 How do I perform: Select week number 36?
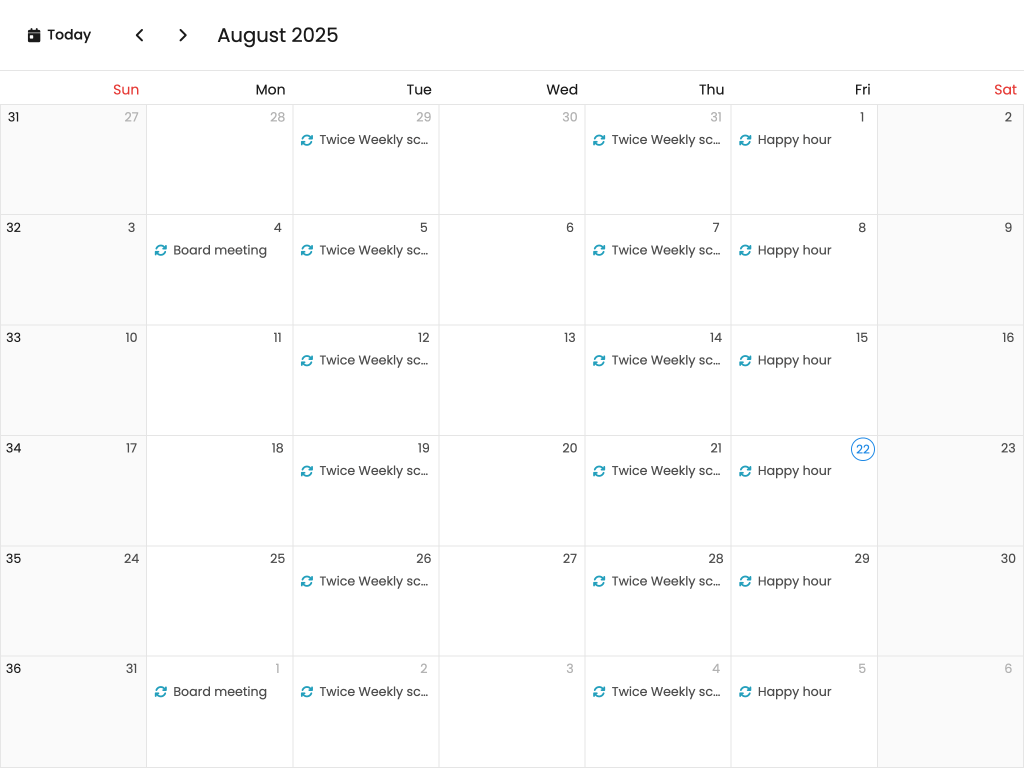tap(13, 669)
